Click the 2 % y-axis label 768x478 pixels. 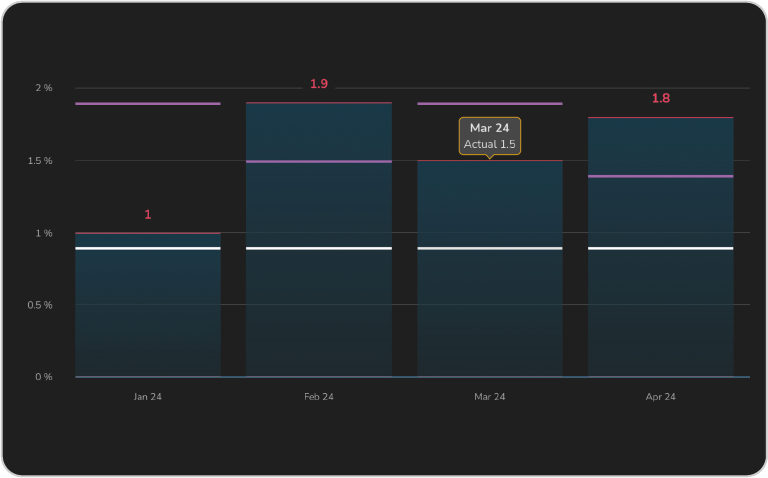coord(43,88)
